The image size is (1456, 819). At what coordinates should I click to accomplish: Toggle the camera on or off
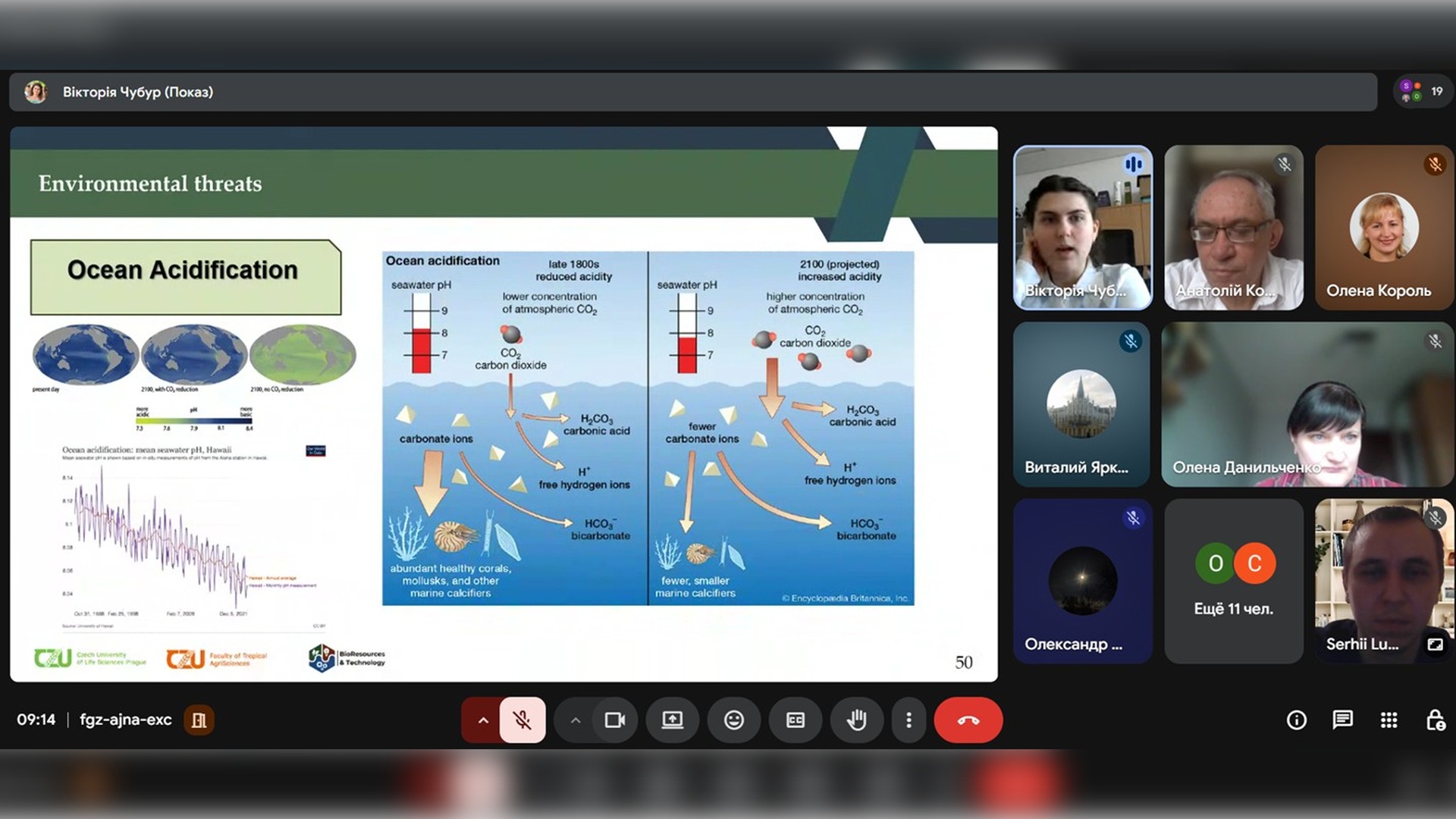pyautogui.click(x=614, y=720)
